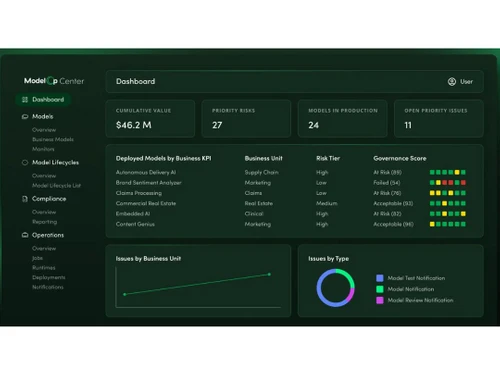The image size is (500, 375).
Task: Click the Dashboard grid icon in sidebar
Action: pyautogui.click(x=25, y=99)
